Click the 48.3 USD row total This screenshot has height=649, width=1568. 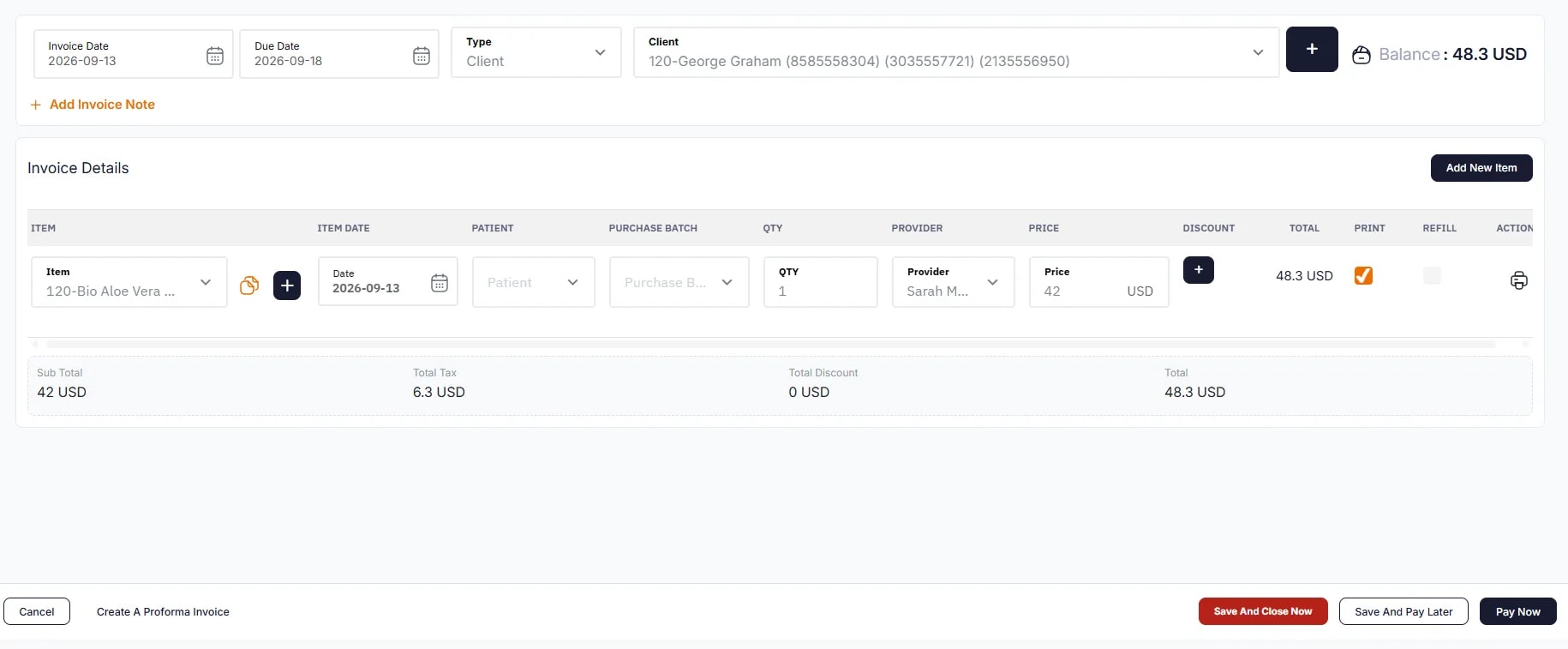(1304, 276)
